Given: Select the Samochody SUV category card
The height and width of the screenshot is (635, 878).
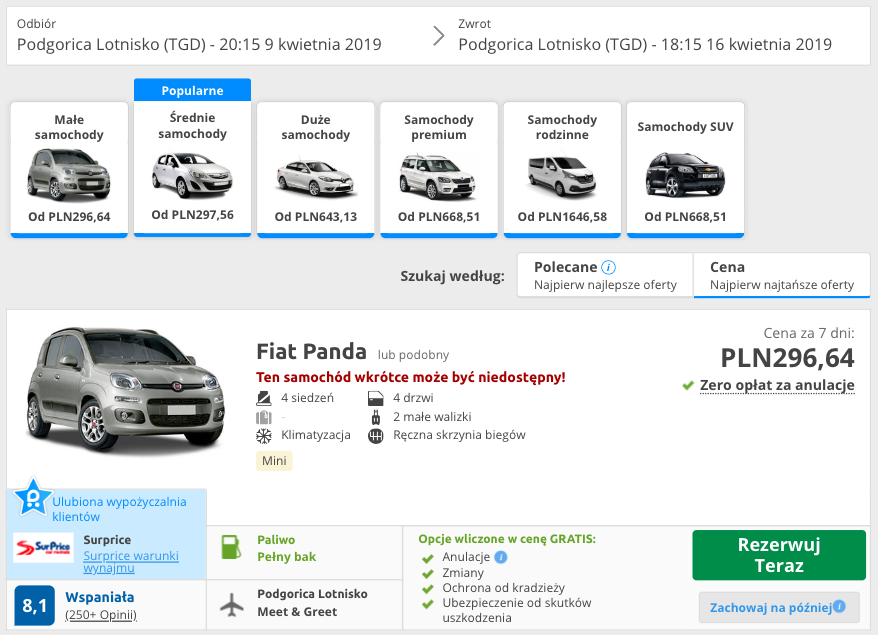Looking at the screenshot, I should pyautogui.click(x=685, y=169).
